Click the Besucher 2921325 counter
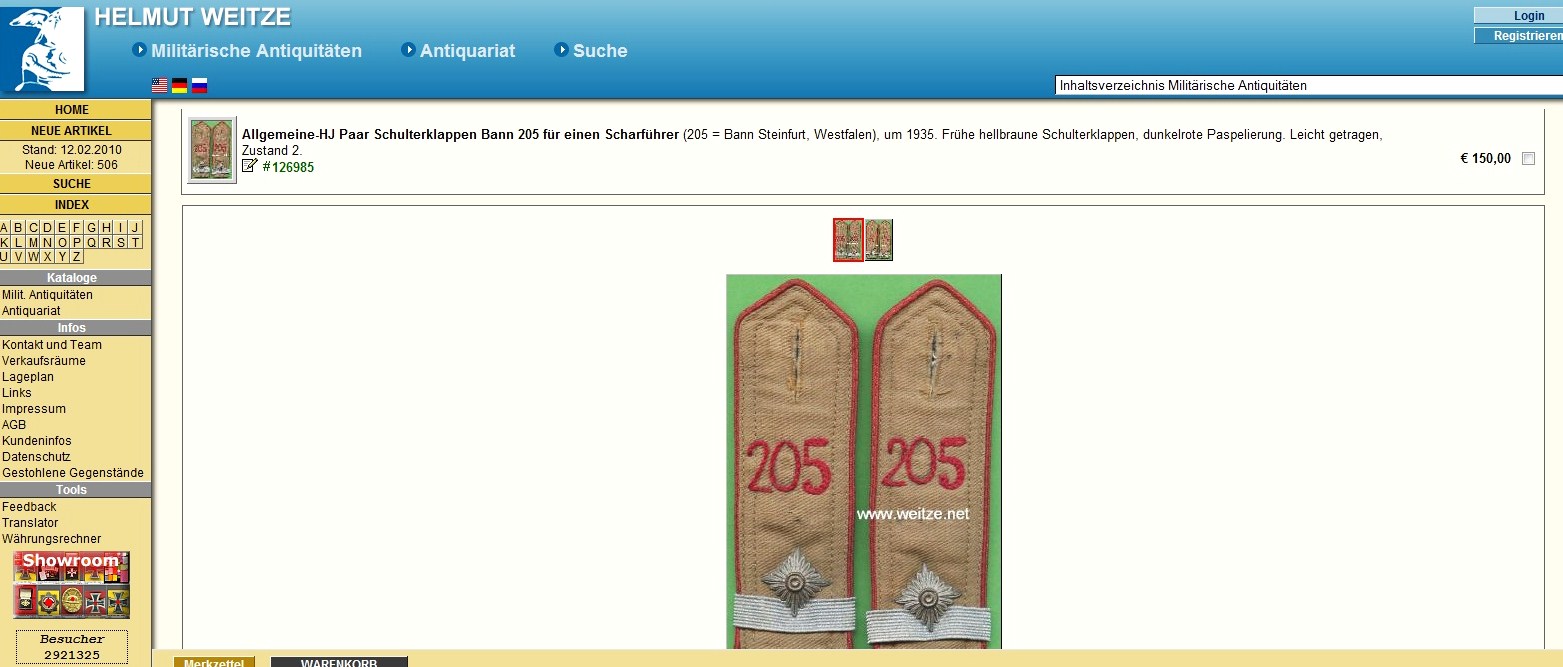1563x667 pixels. [72, 647]
